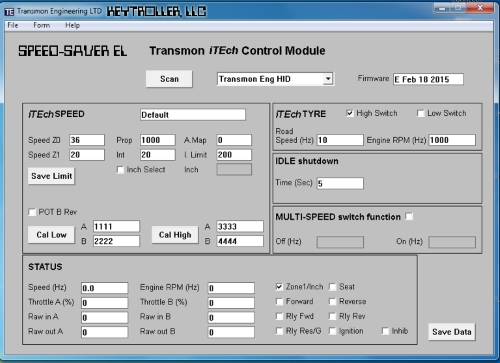Click the Scan button

(169, 79)
